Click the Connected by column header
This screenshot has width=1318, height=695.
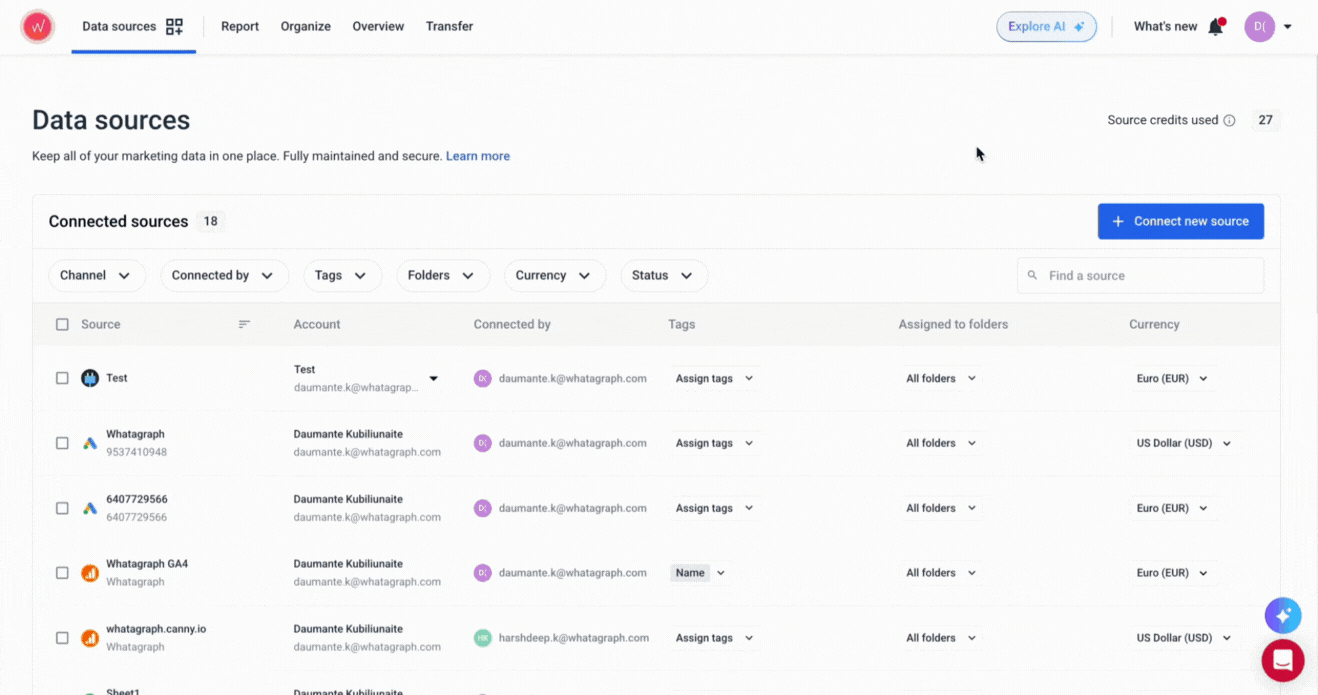(512, 324)
